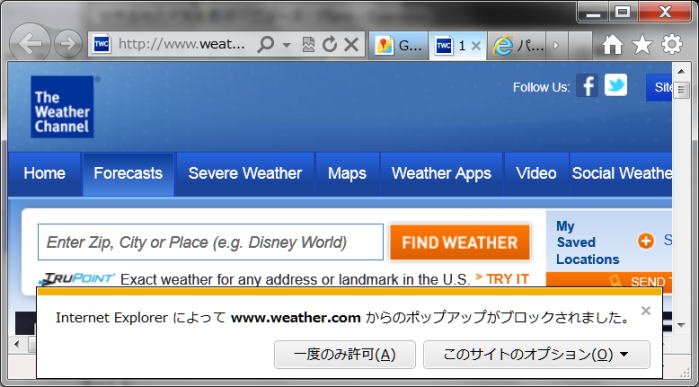Open the Video navigation item
This screenshot has width=699, height=387.
[x=536, y=173]
